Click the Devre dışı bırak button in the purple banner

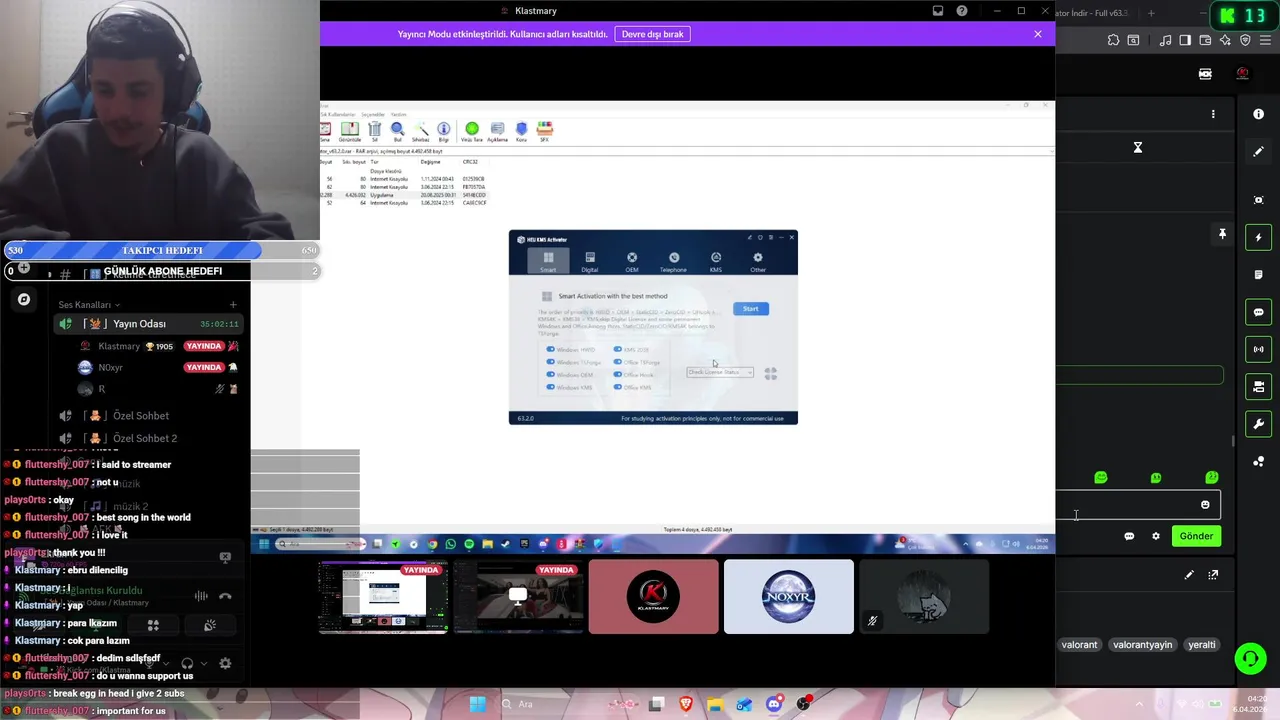click(x=653, y=34)
